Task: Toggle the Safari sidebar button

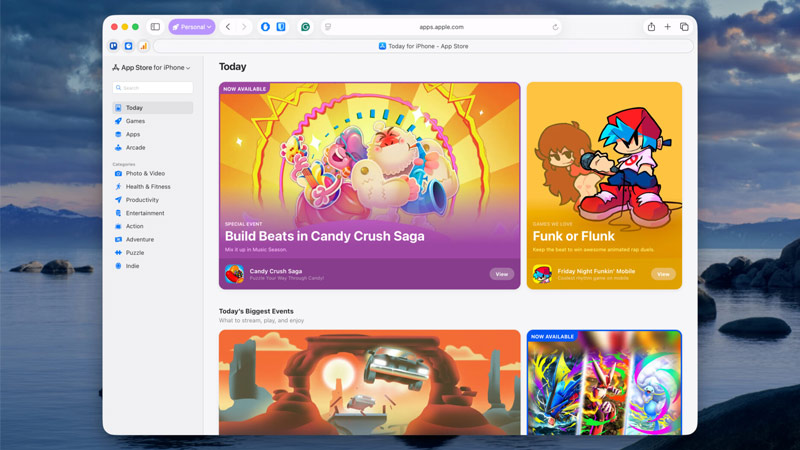Action: (155, 27)
